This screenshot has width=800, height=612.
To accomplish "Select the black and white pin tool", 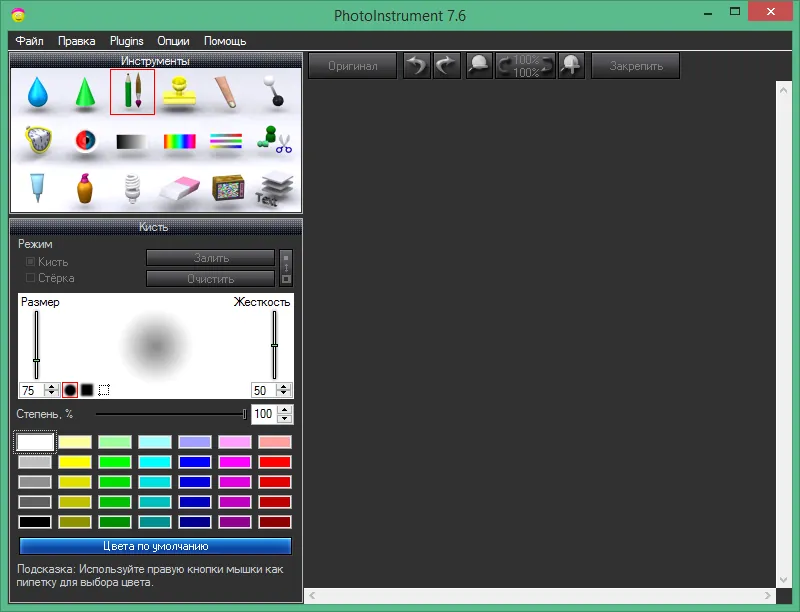I will (x=273, y=91).
